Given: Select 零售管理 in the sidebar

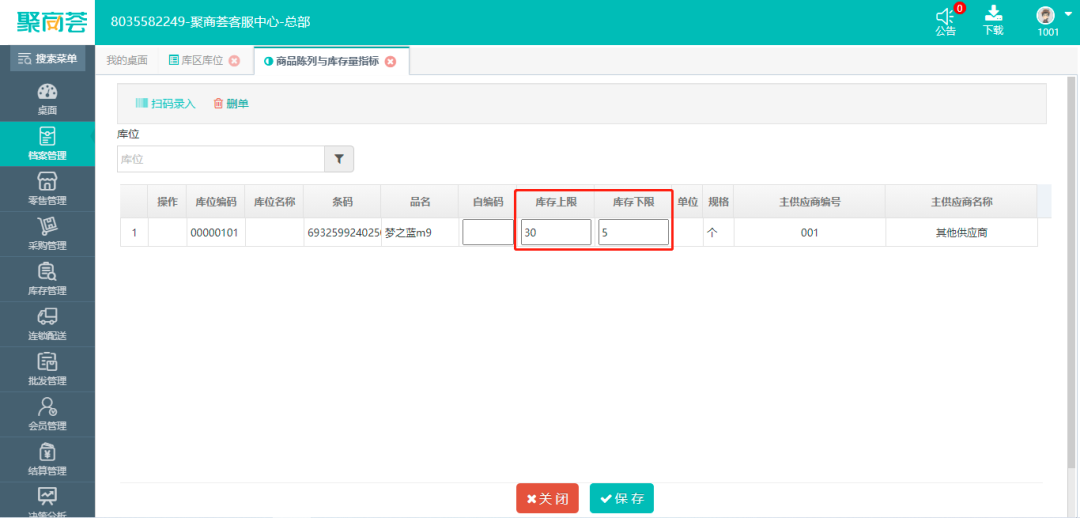Looking at the screenshot, I should [47, 188].
